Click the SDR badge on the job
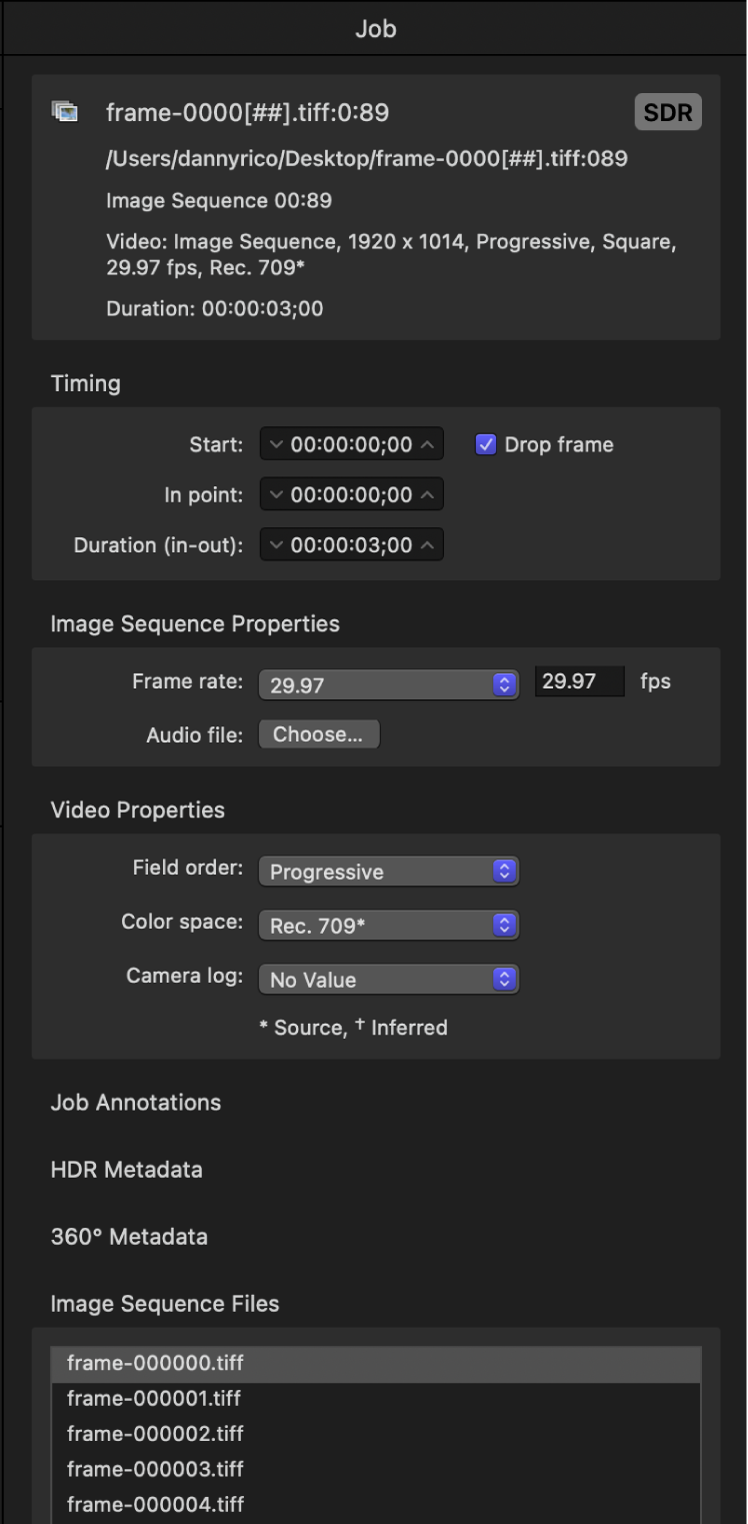Screen dimensions: 748x1524 667,112
